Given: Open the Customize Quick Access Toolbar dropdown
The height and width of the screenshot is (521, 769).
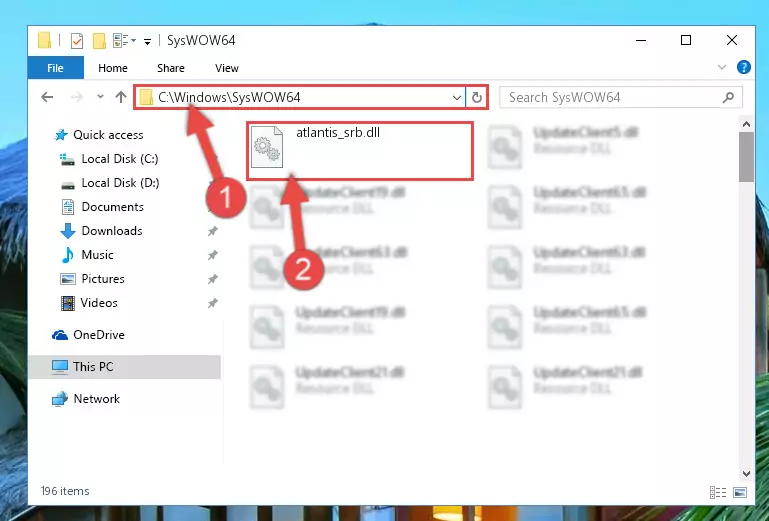Looking at the screenshot, I should click(147, 41).
